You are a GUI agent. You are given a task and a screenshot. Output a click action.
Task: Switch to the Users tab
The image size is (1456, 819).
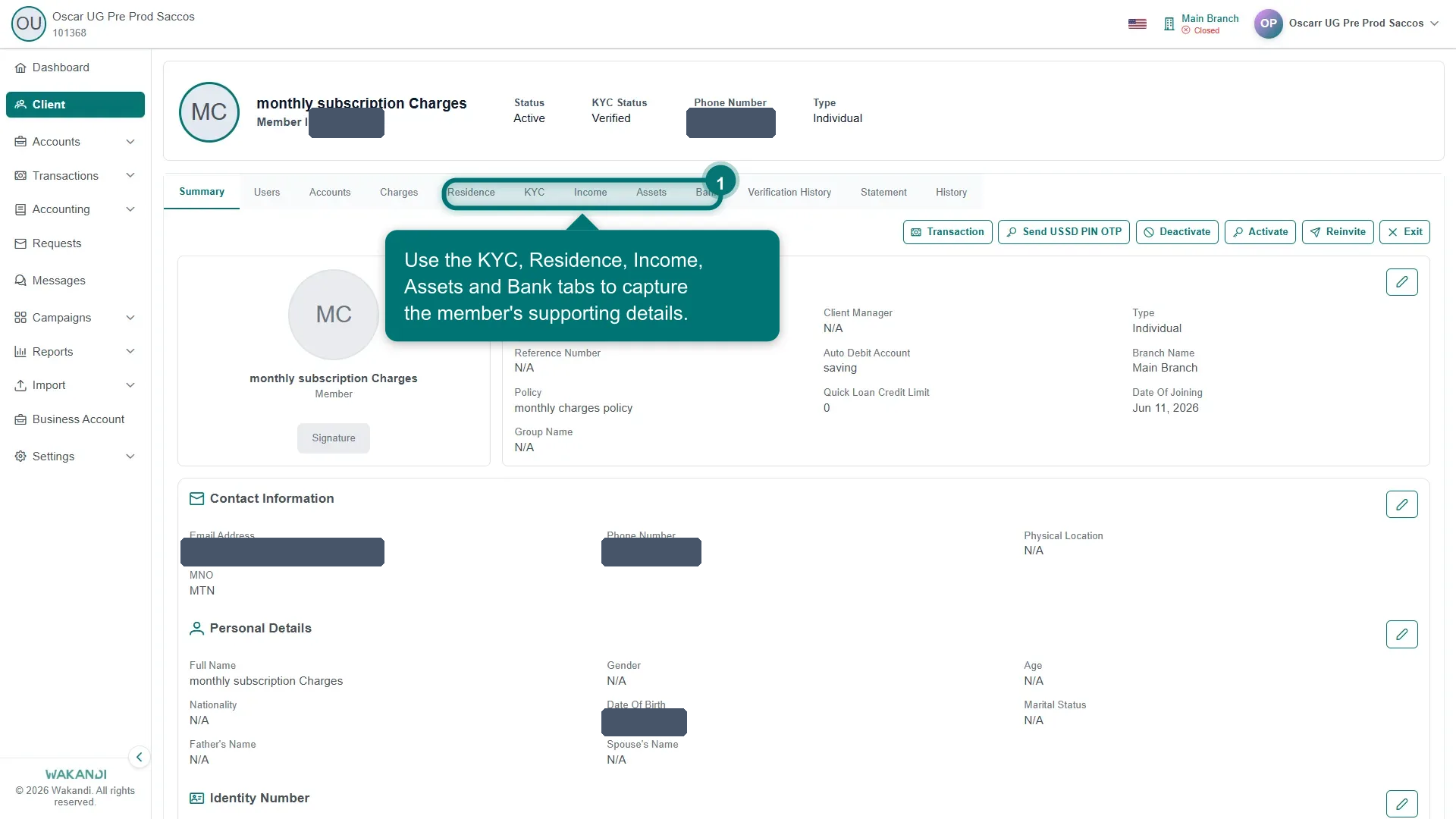tap(267, 193)
